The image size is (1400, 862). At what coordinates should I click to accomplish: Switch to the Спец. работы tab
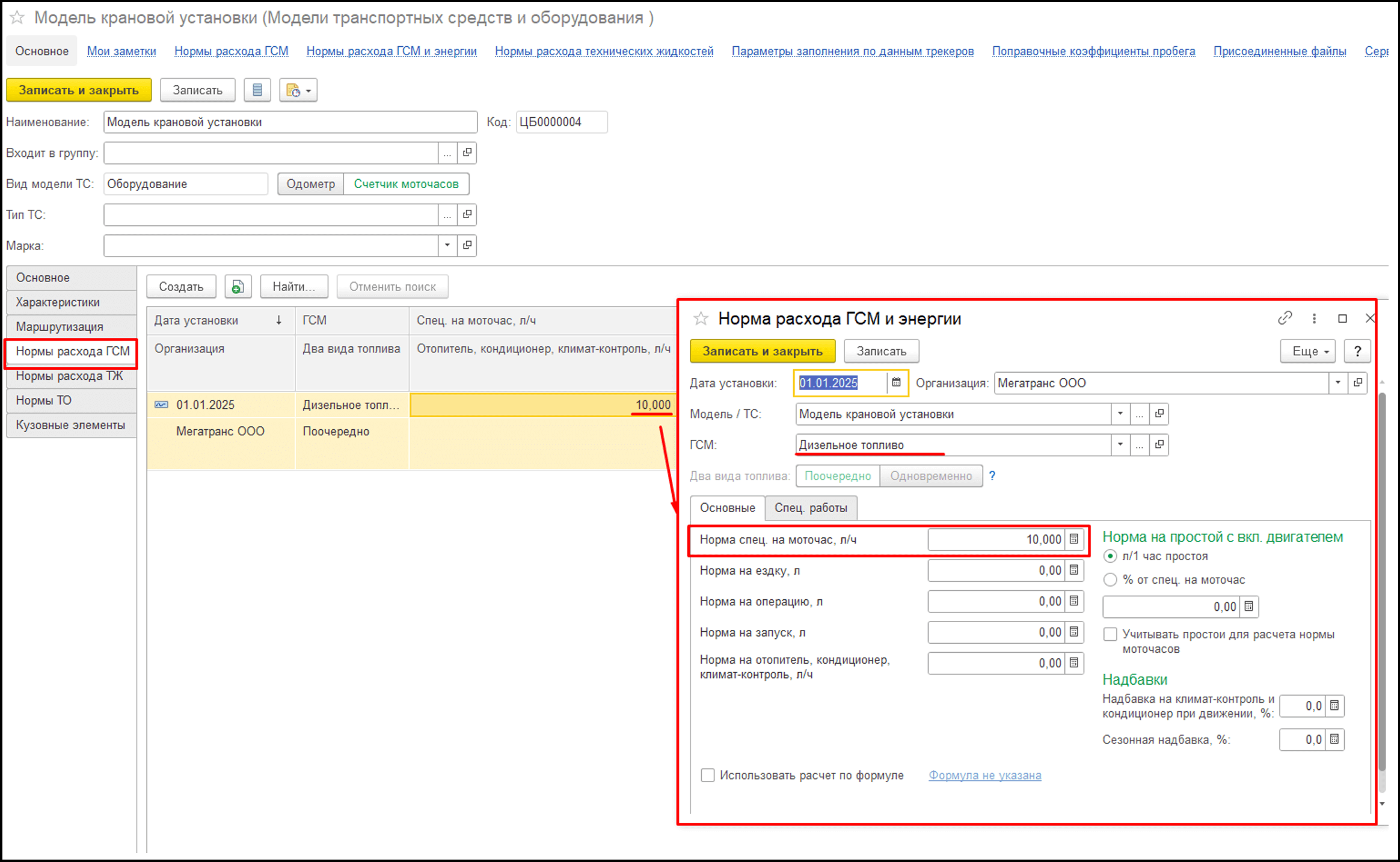810,508
